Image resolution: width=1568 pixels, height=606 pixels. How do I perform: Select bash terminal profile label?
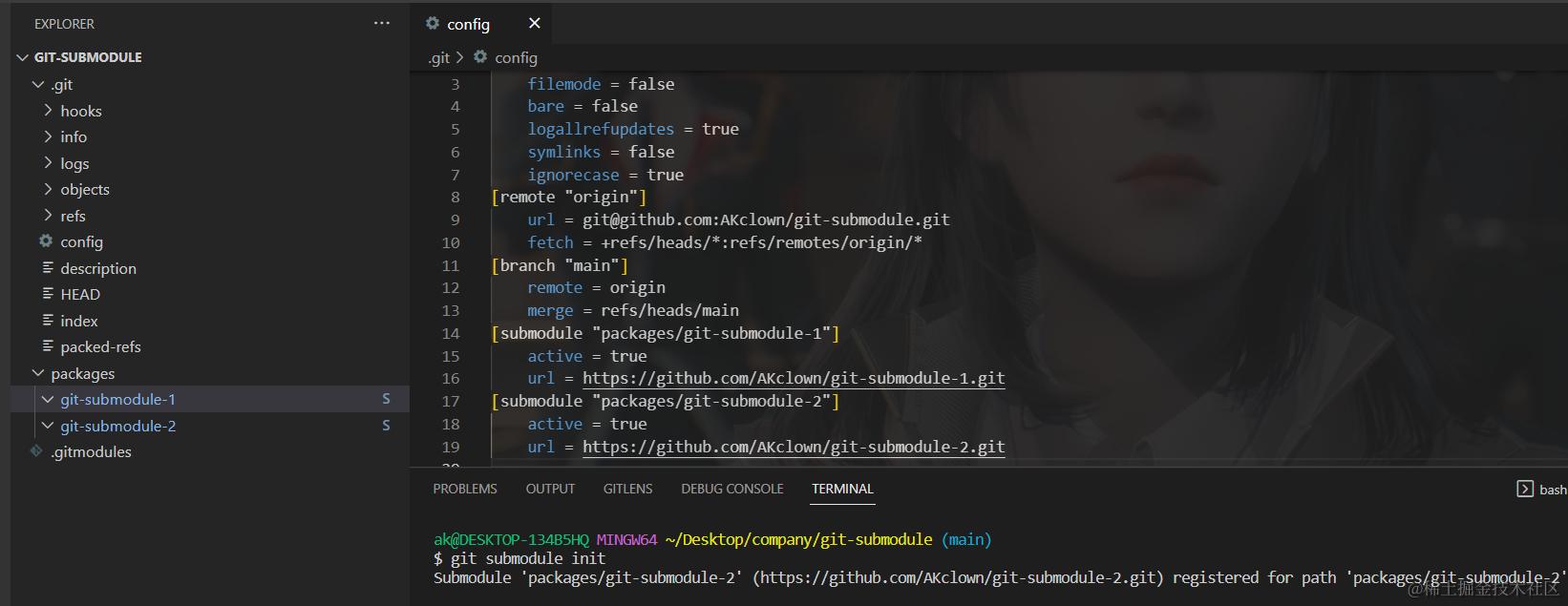coord(1553,490)
